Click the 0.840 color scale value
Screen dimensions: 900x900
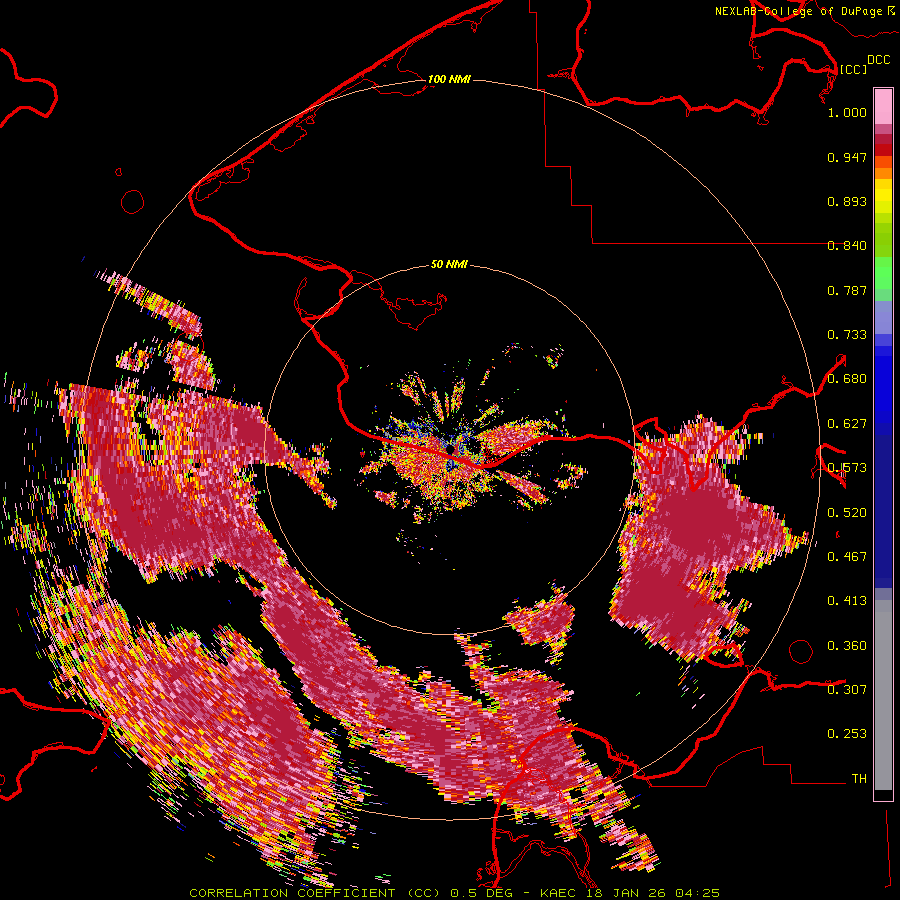pos(847,246)
